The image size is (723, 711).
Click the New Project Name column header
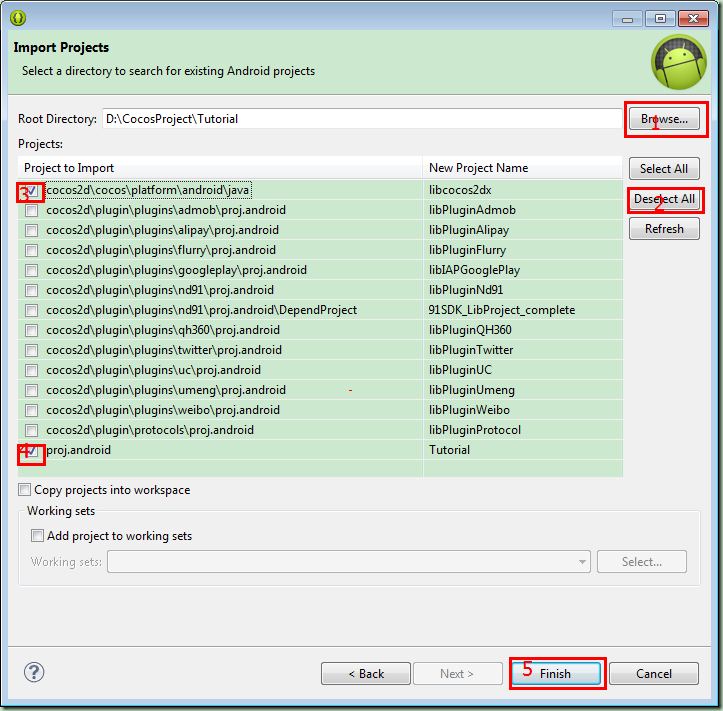point(522,168)
